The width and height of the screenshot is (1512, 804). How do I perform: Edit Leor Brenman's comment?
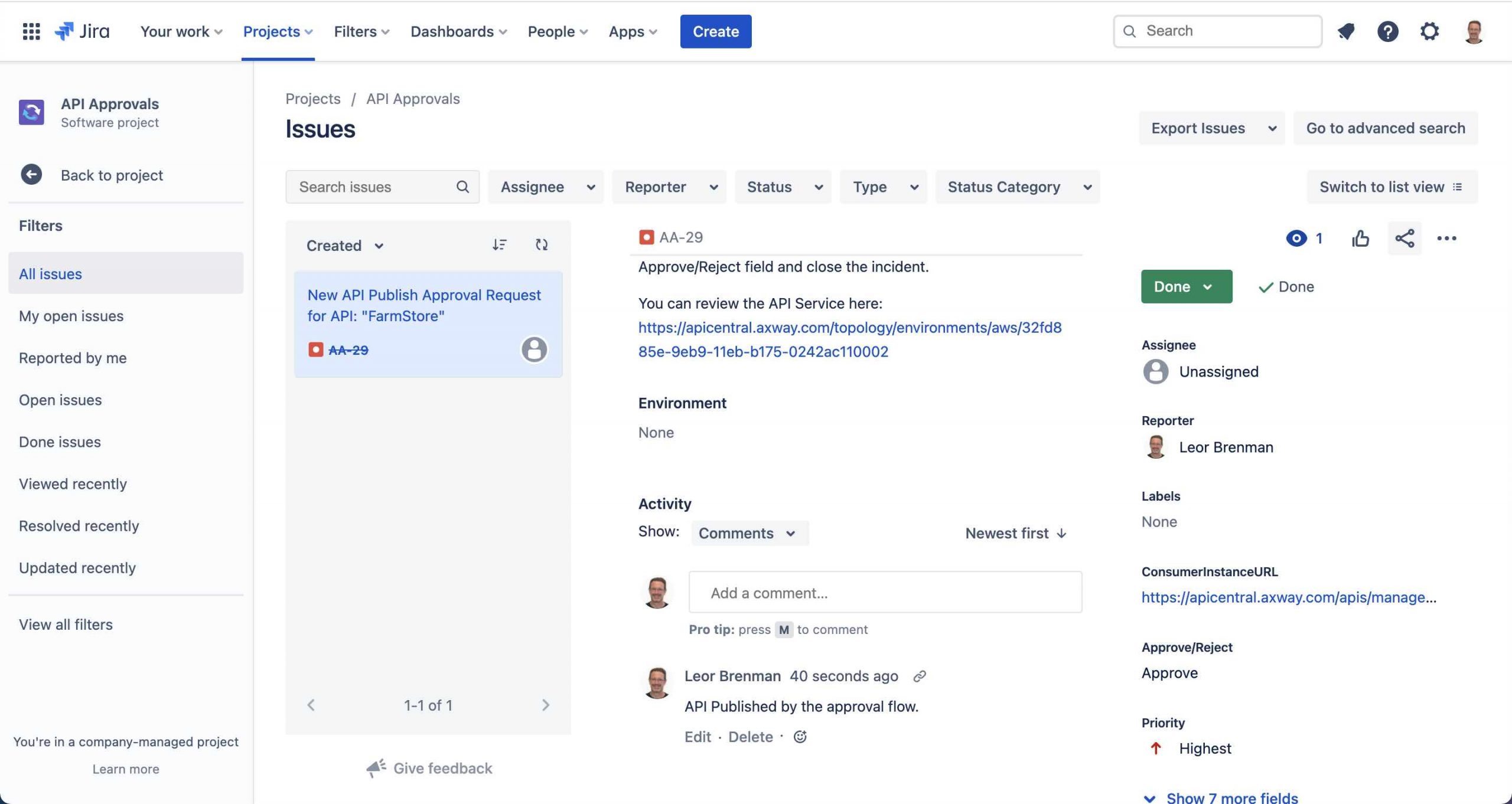pyautogui.click(x=697, y=737)
